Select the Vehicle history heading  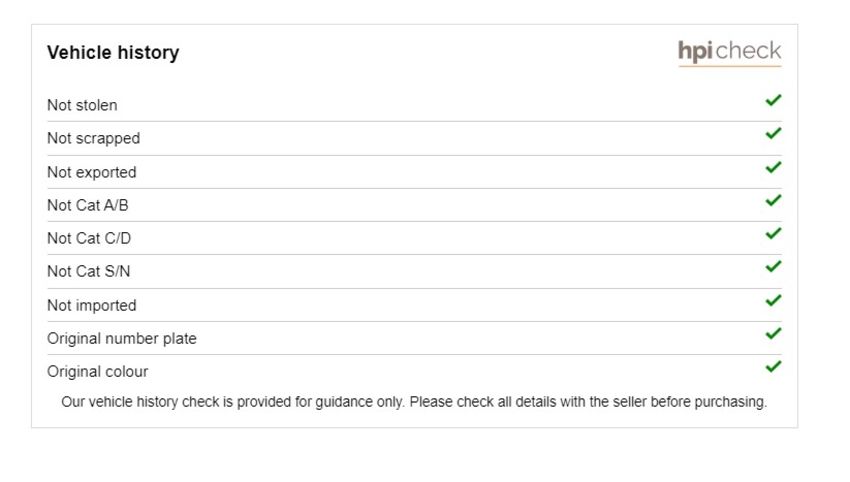point(113,53)
